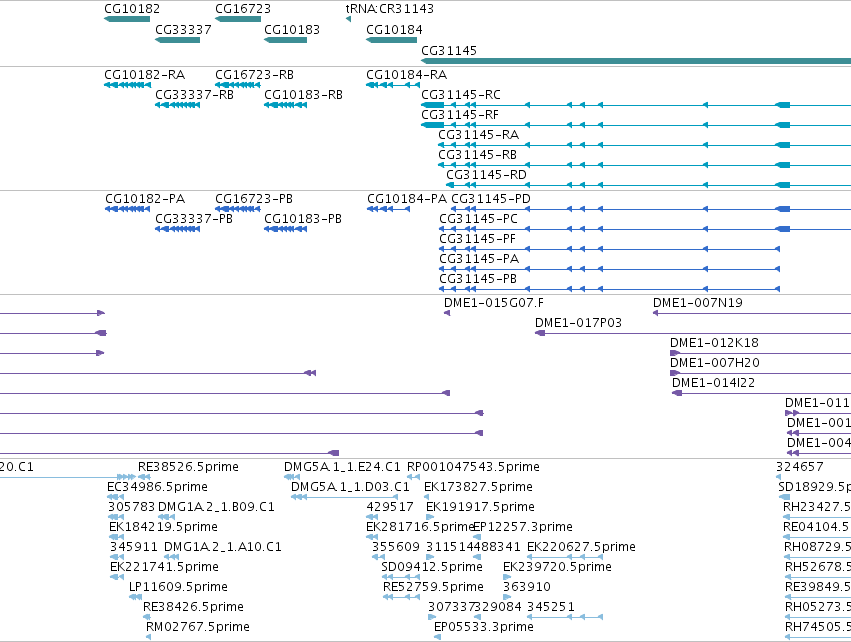Select the DME1-017P03 clone label
Screen dimensions: 851x642
click(579, 323)
